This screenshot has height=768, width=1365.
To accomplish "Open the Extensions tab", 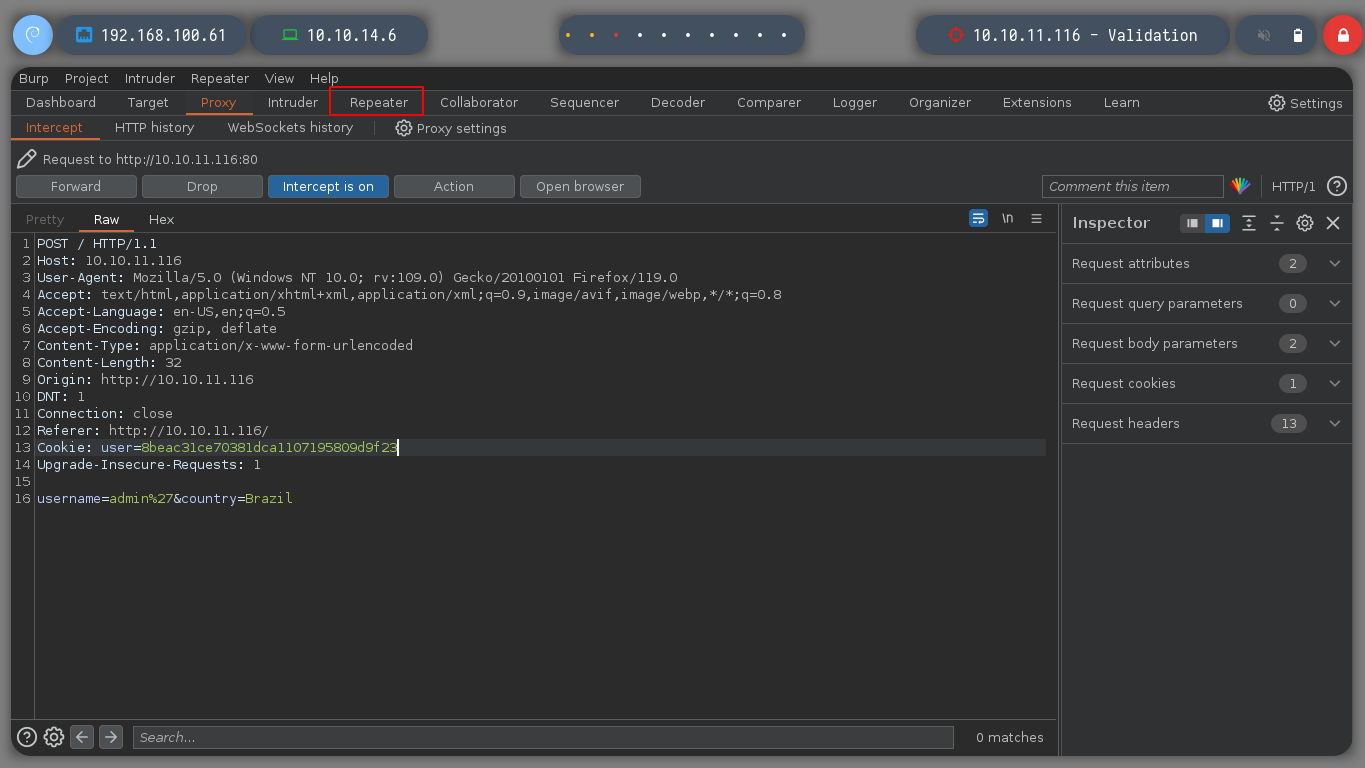I will tap(1037, 102).
